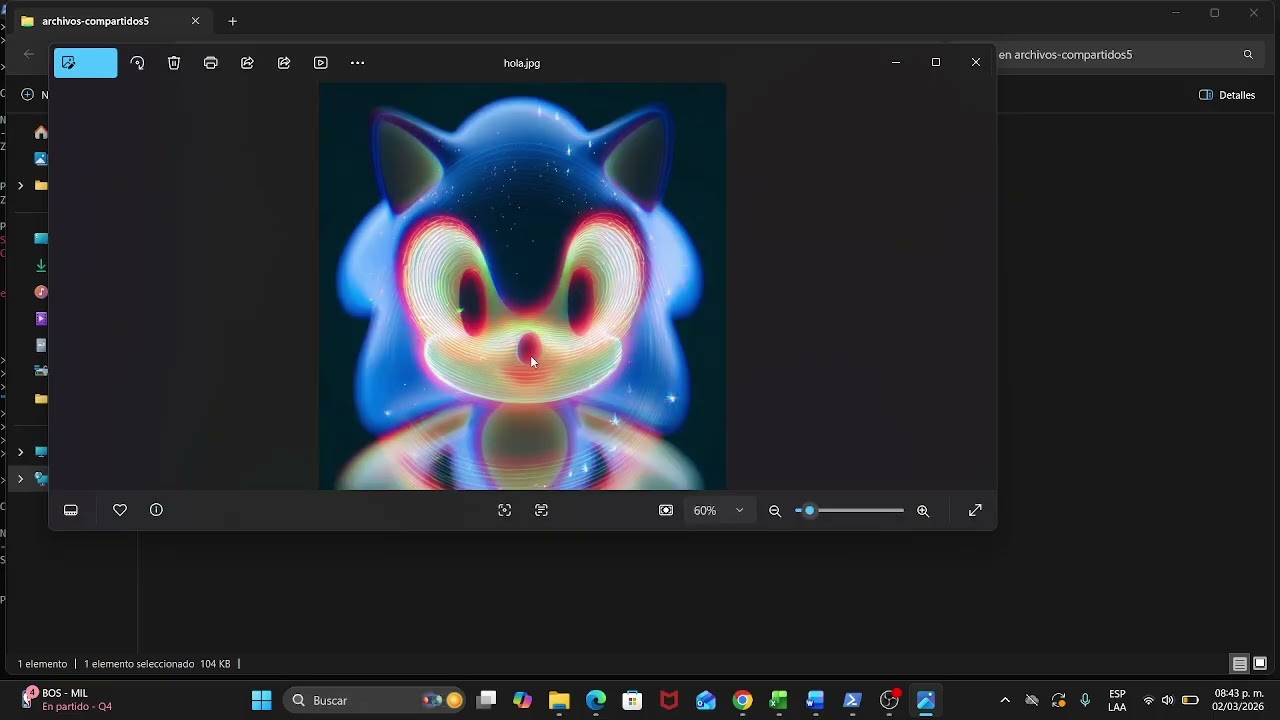Image resolution: width=1280 pixels, height=720 pixels.
Task: Launch Google Chrome from the taskbar
Action: pyautogui.click(x=742, y=700)
